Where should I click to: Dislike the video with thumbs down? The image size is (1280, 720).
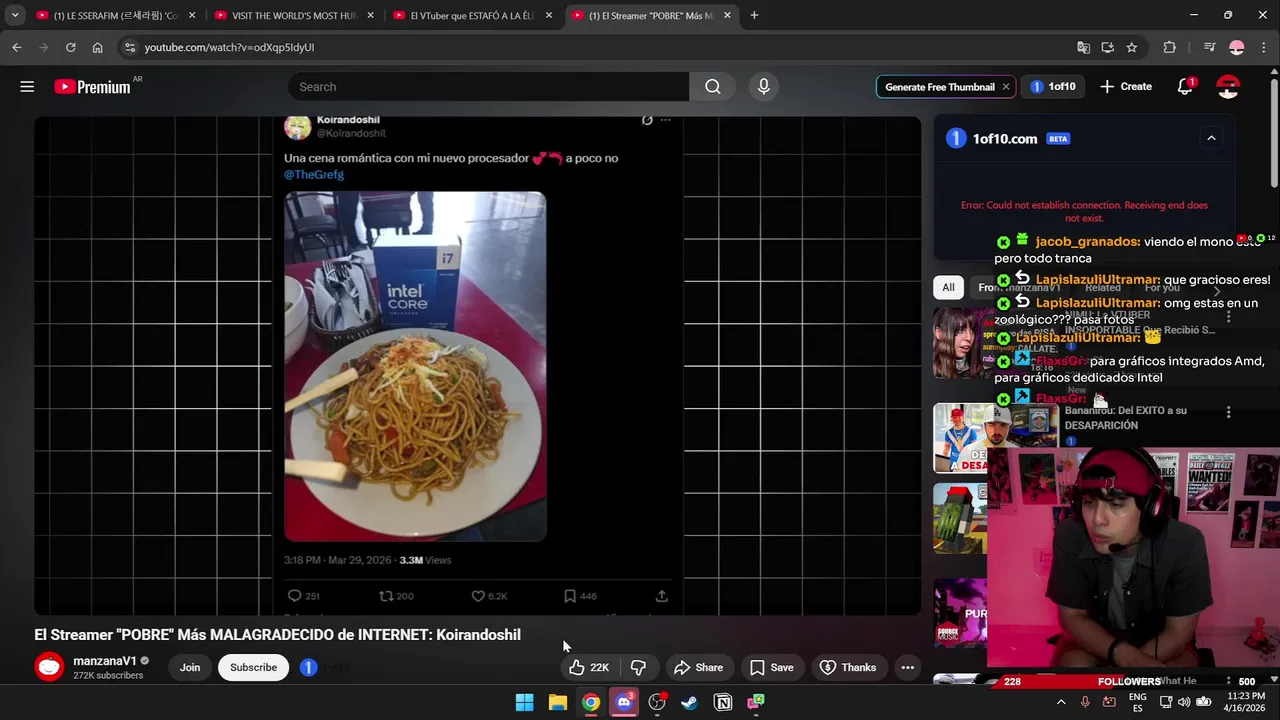638,667
